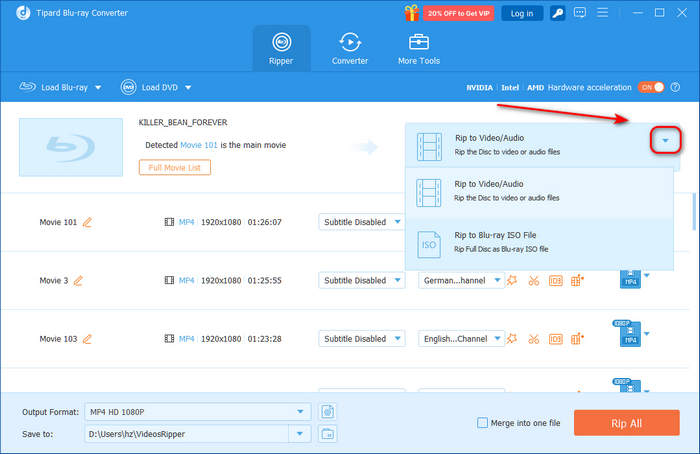
Task: Click the Save to path field
Action: click(x=187, y=433)
